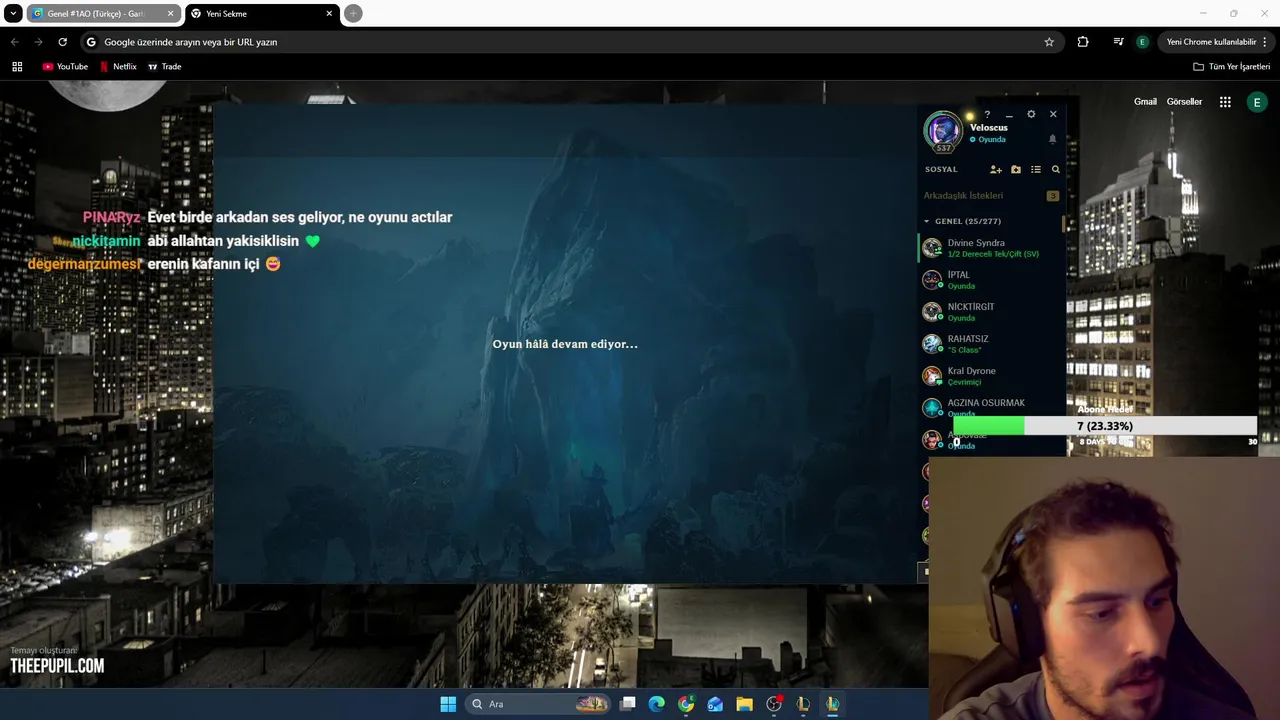1280x720 pixels.
Task: Click the notifications bell under Veloscus
Action: tap(1052, 139)
